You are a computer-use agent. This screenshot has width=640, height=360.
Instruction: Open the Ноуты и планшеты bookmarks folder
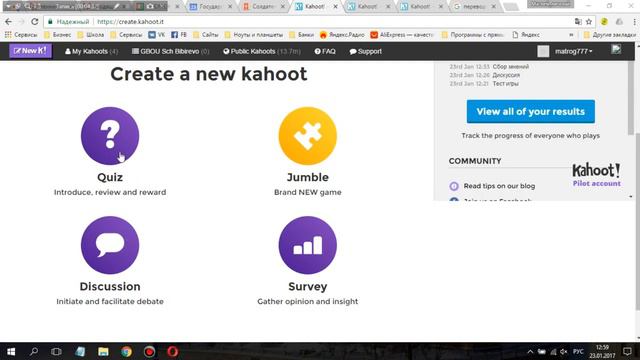[x=253, y=35]
